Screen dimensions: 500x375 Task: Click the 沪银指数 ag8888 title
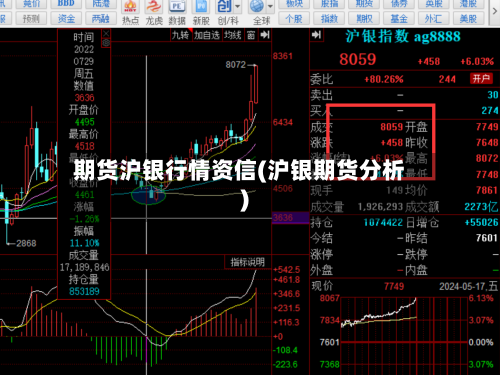403,36
